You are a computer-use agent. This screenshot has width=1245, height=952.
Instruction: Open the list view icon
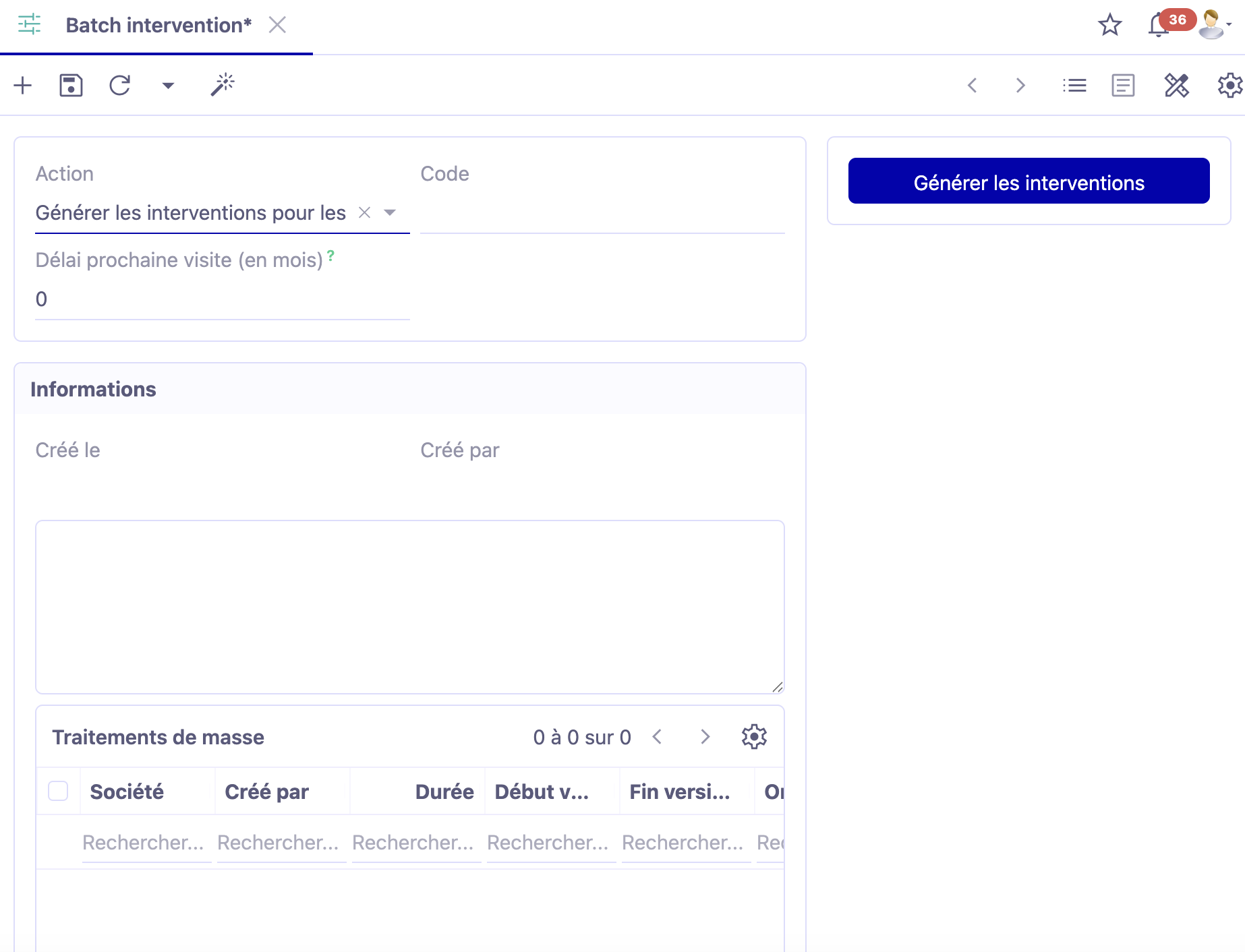[1074, 86]
